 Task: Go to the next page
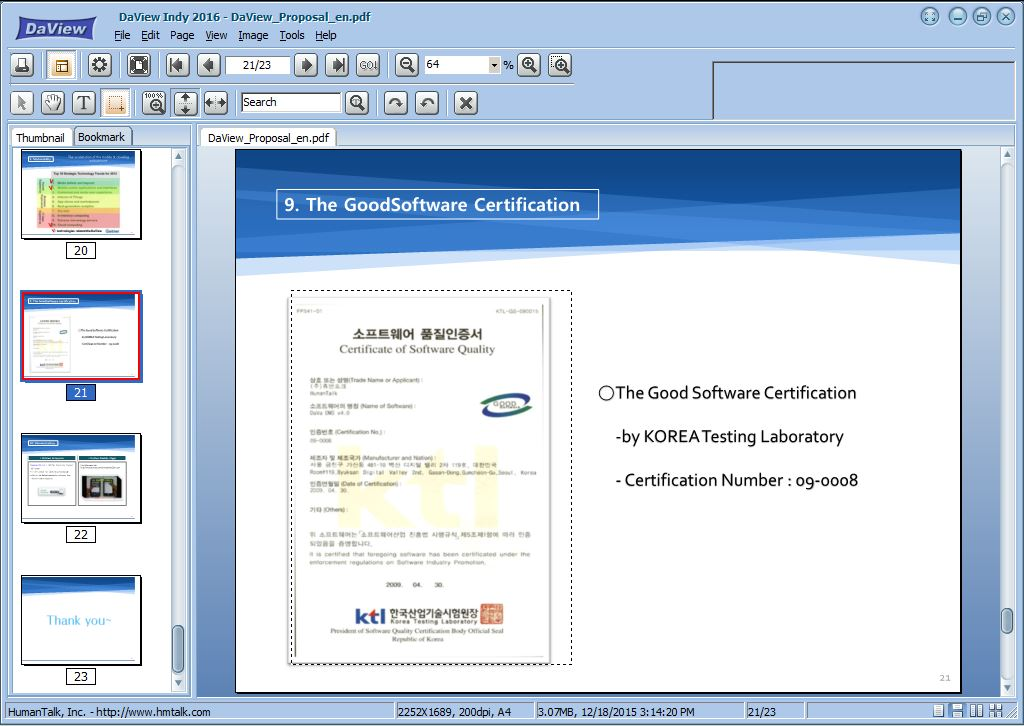pos(306,65)
